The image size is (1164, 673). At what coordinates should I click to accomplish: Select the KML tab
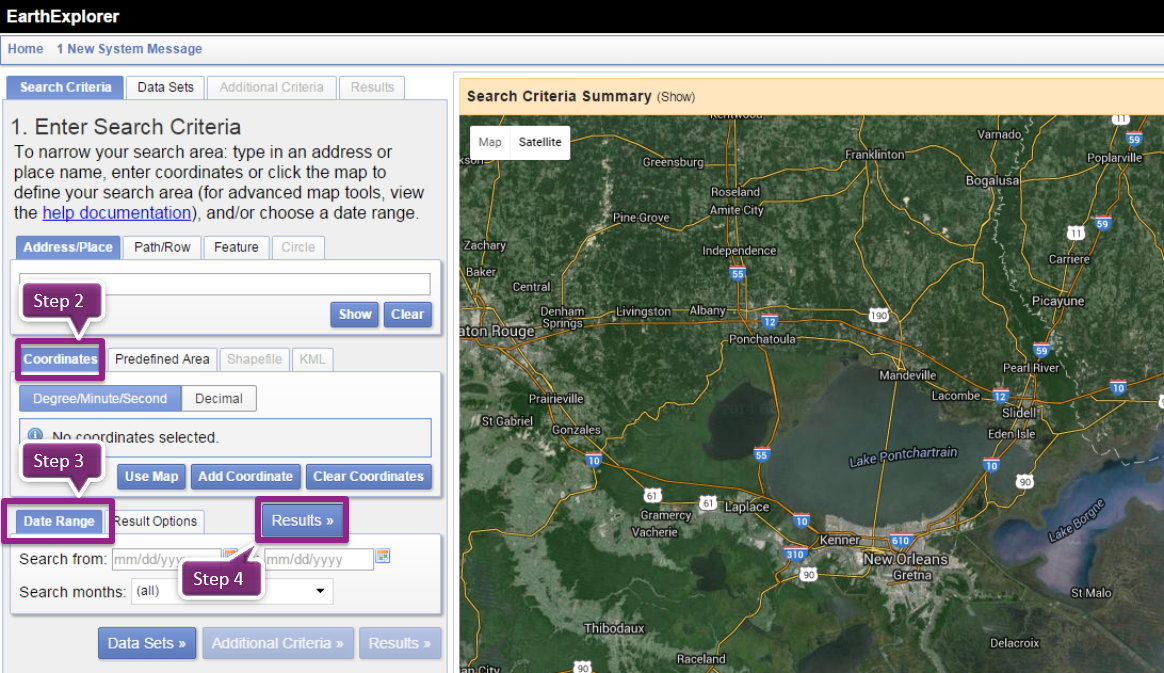(x=312, y=359)
